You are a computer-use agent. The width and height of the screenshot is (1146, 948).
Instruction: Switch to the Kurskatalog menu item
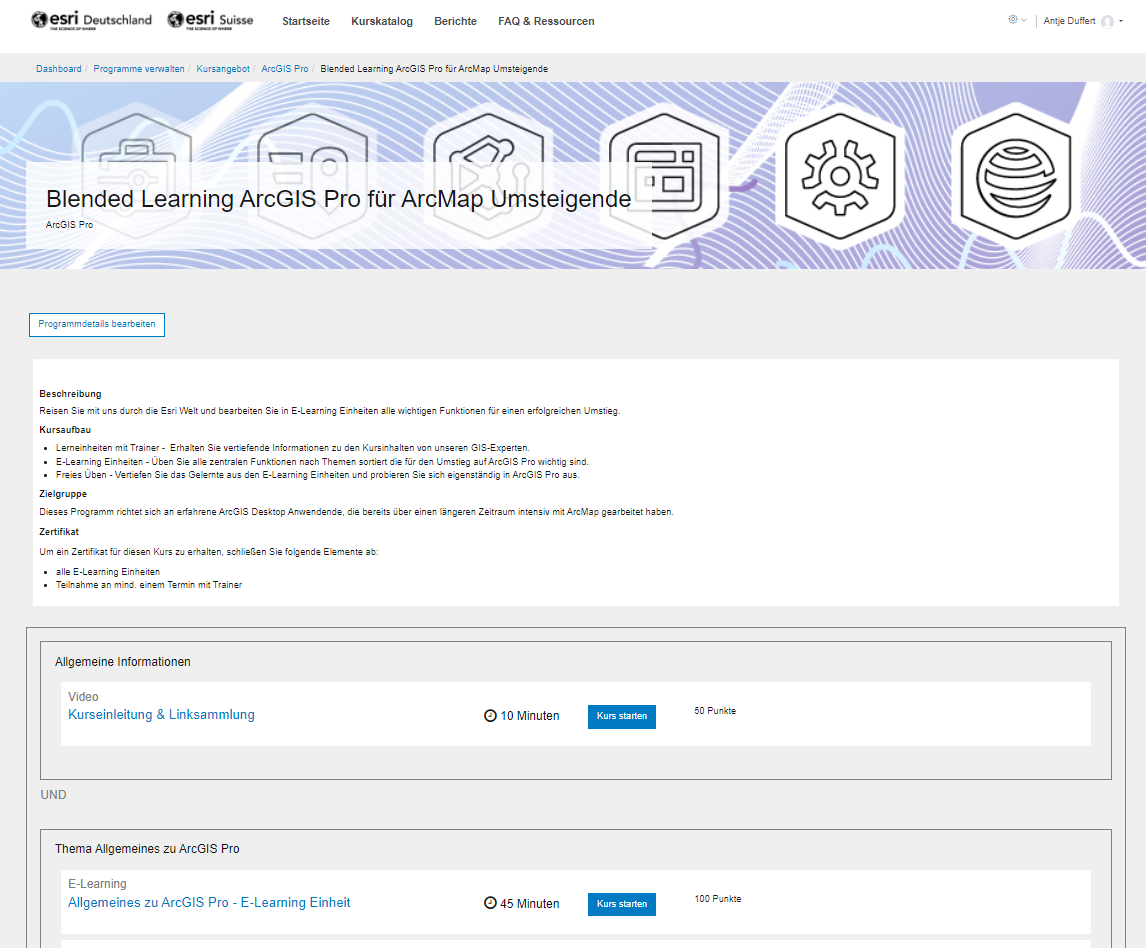tap(382, 20)
